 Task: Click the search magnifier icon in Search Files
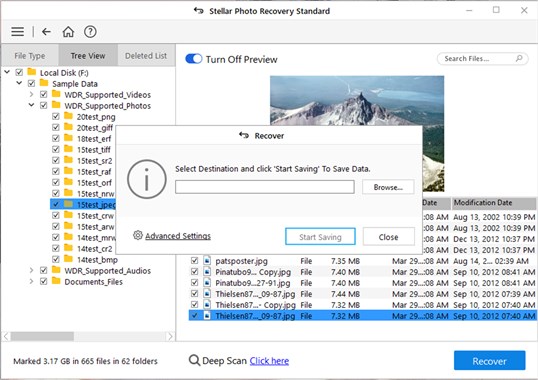point(519,58)
